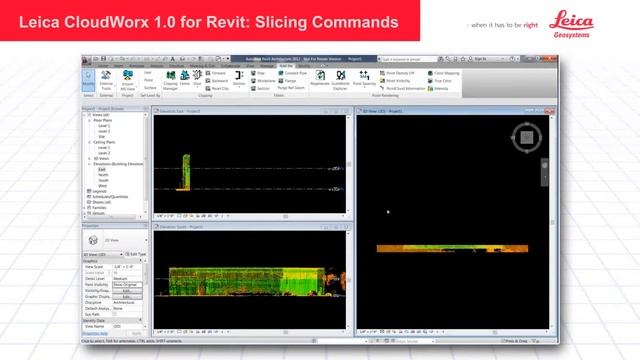
Task: Switch to the Add-Ins ribbon tab
Action: [x=286, y=66]
